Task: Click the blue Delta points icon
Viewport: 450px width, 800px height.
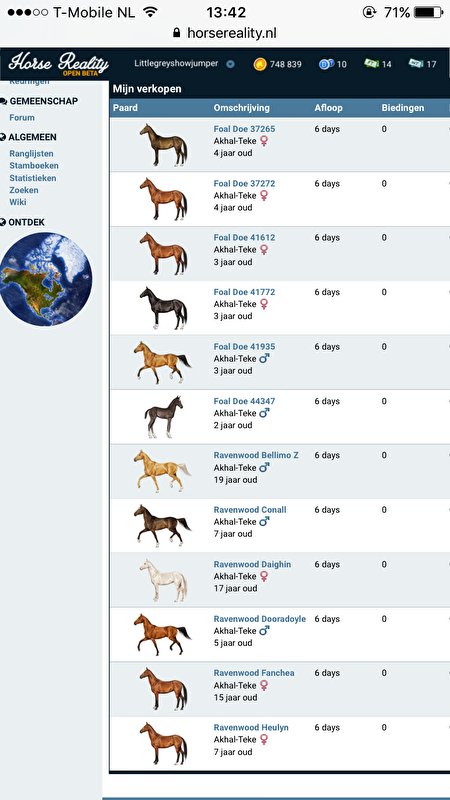Action: click(x=327, y=64)
